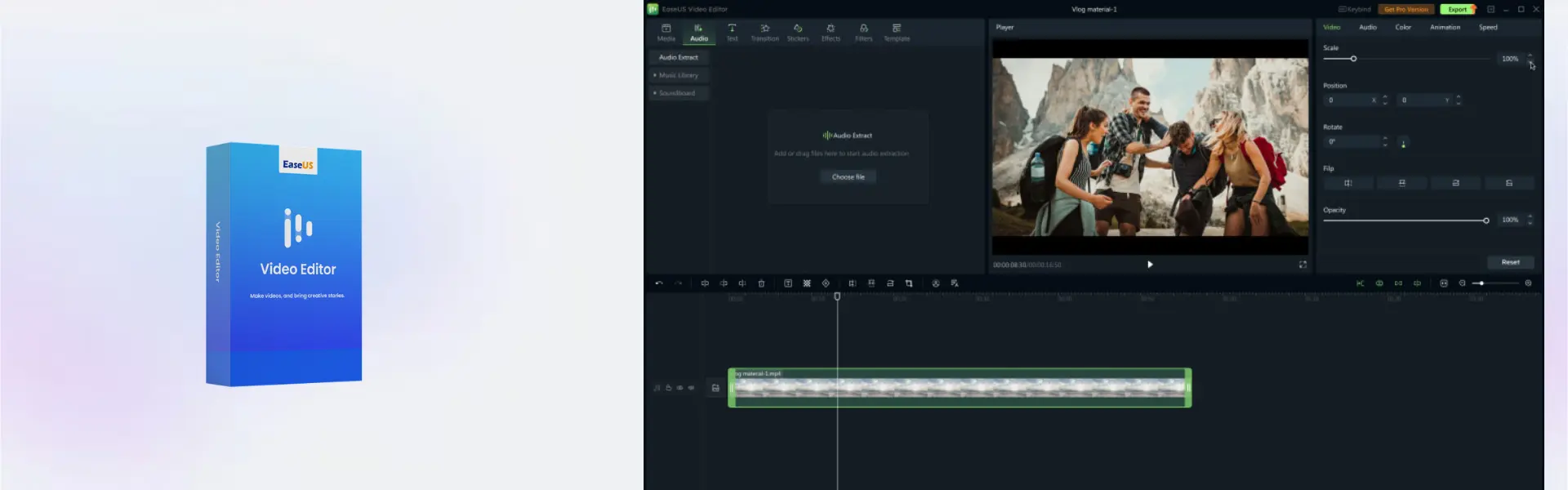Viewport: 1568px width, 490px height.
Task: Switch properties to the Animation tab
Action: click(x=1445, y=27)
